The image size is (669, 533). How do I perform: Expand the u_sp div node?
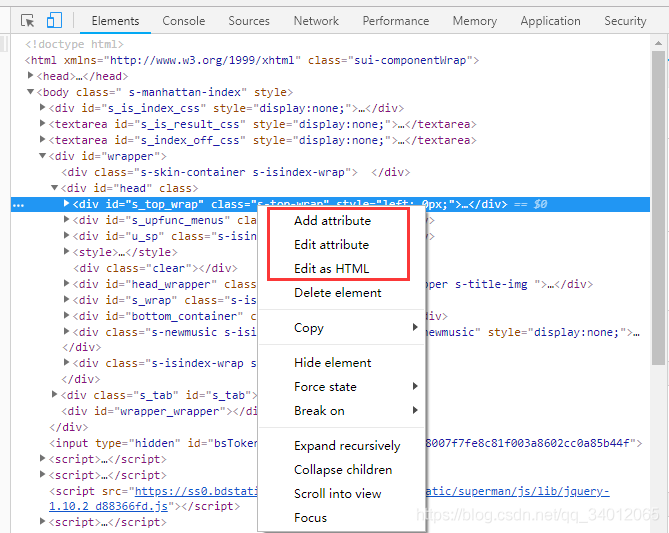pyautogui.click(x=66, y=236)
